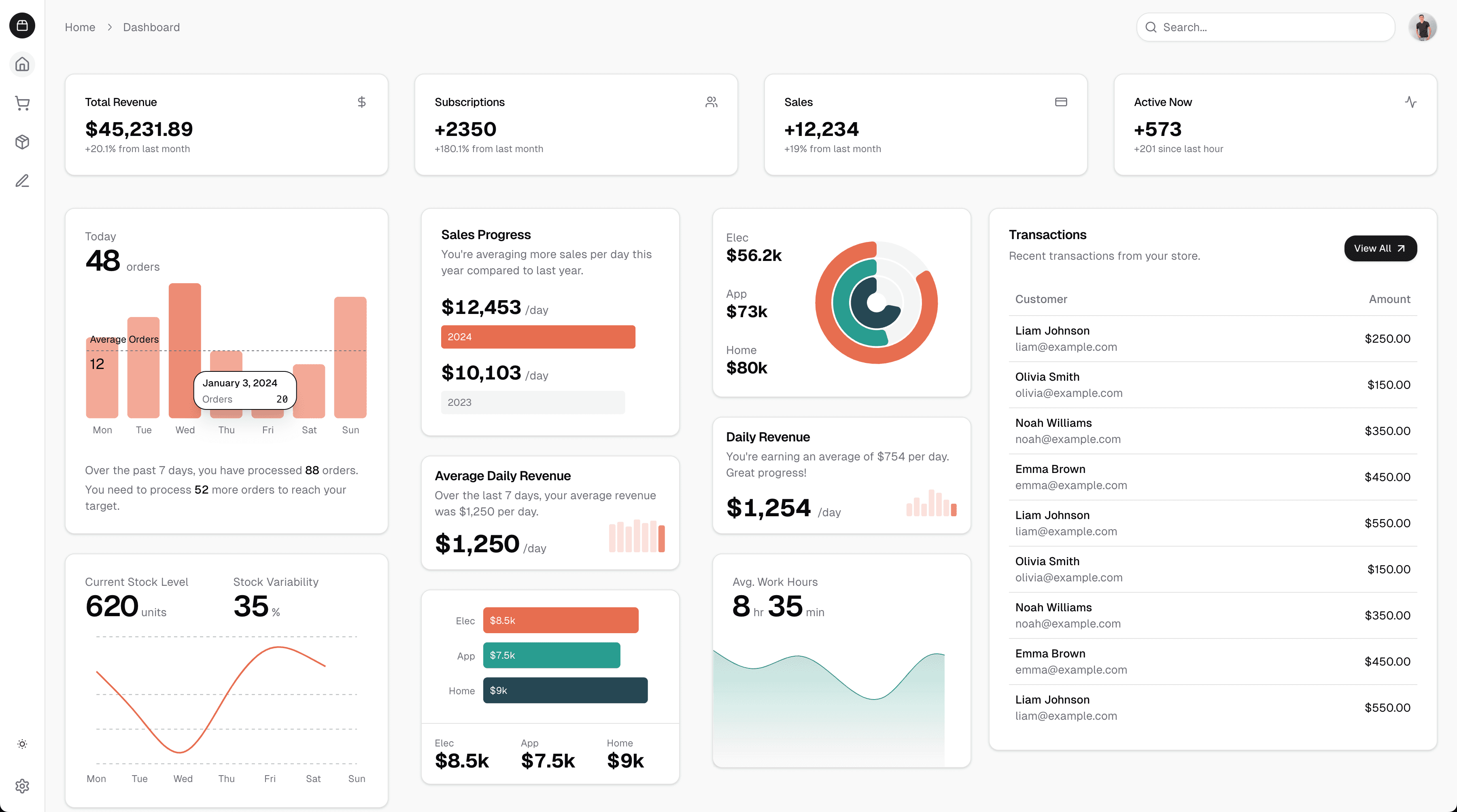The image size is (1457, 812).
Task: Click the $10,103 /day sales figure
Action: (x=495, y=373)
